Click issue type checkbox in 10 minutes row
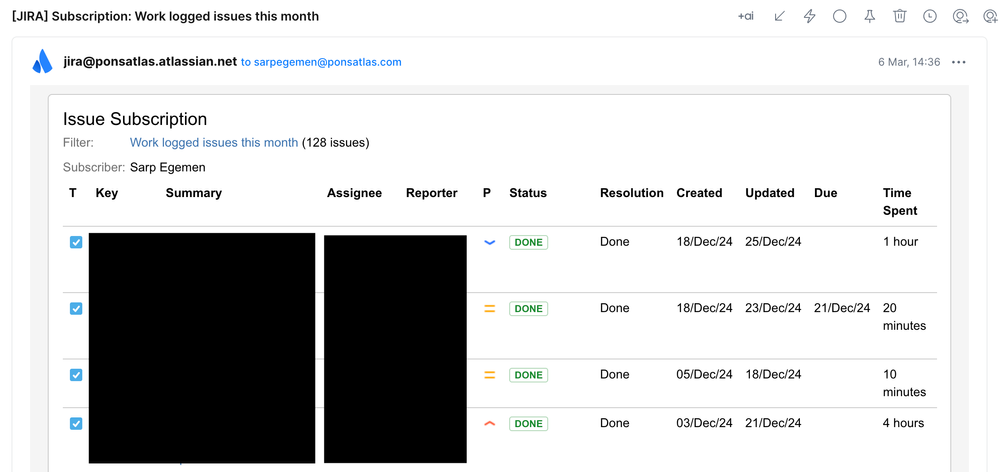 click(x=76, y=375)
